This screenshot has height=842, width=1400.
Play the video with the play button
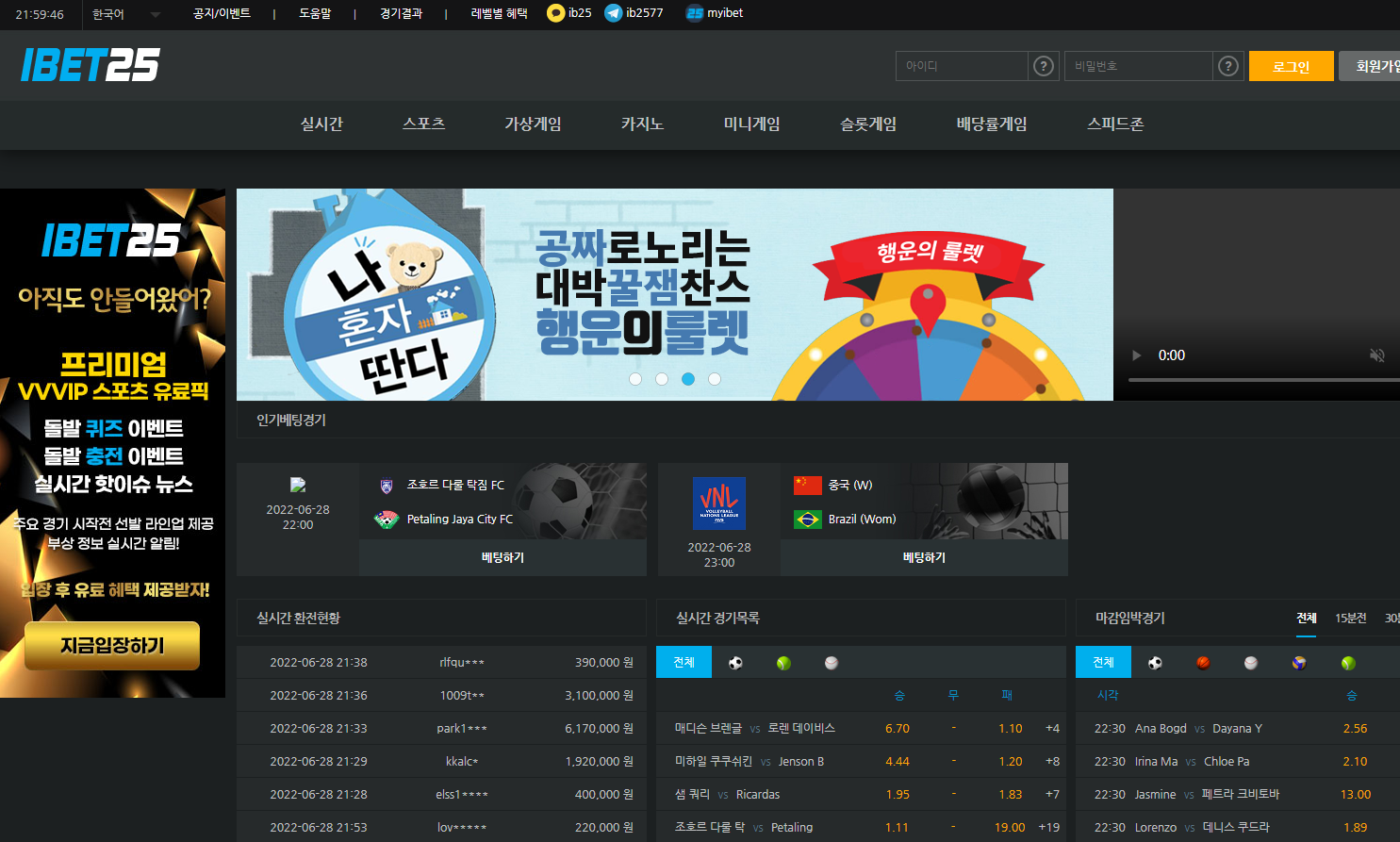tap(1136, 355)
